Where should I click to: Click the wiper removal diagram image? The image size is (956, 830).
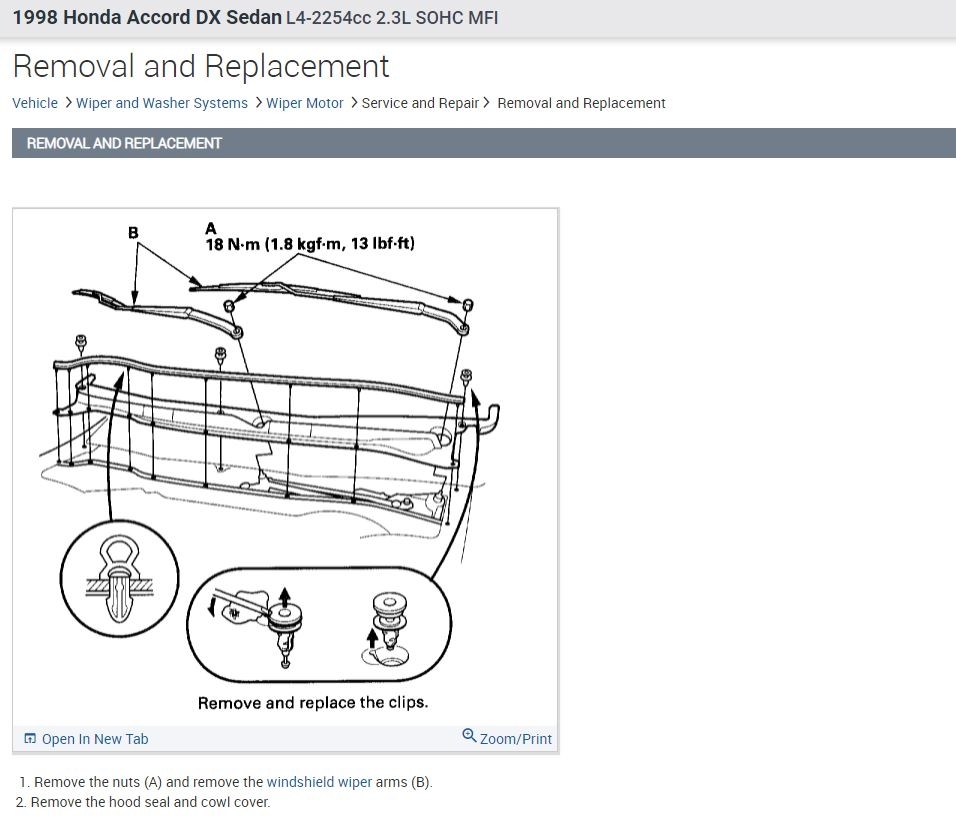285,467
